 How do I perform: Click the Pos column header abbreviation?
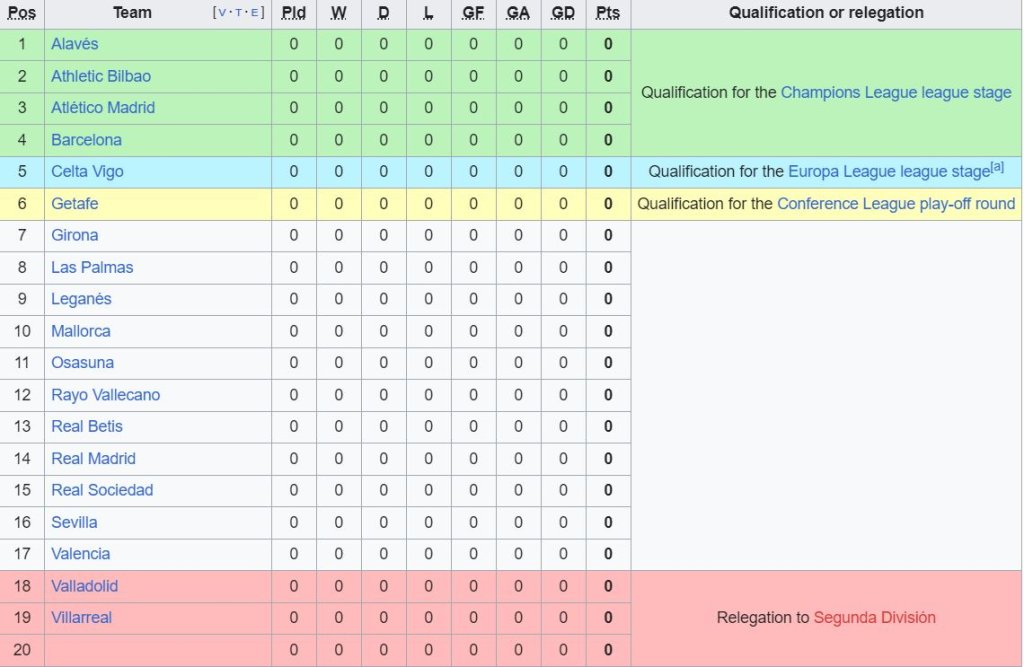pyautogui.click(x=22, y=13)
